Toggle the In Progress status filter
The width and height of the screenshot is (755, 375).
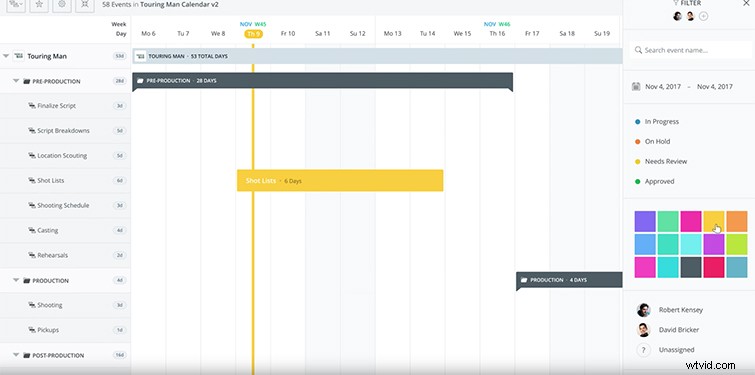(657, 122)
